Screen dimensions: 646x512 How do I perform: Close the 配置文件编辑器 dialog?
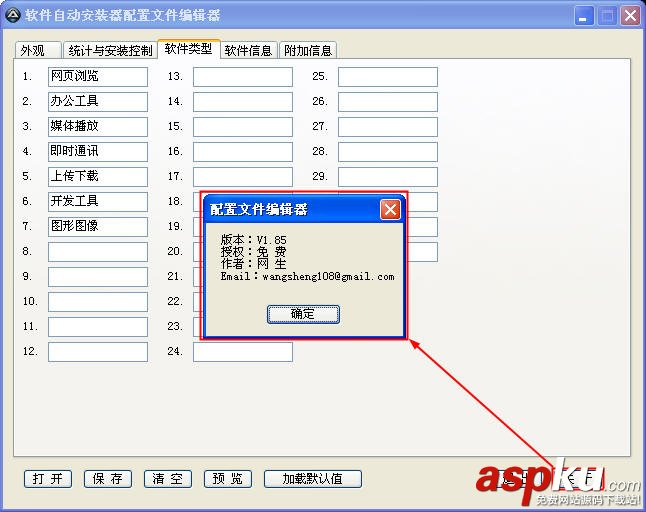coord(390,210)
